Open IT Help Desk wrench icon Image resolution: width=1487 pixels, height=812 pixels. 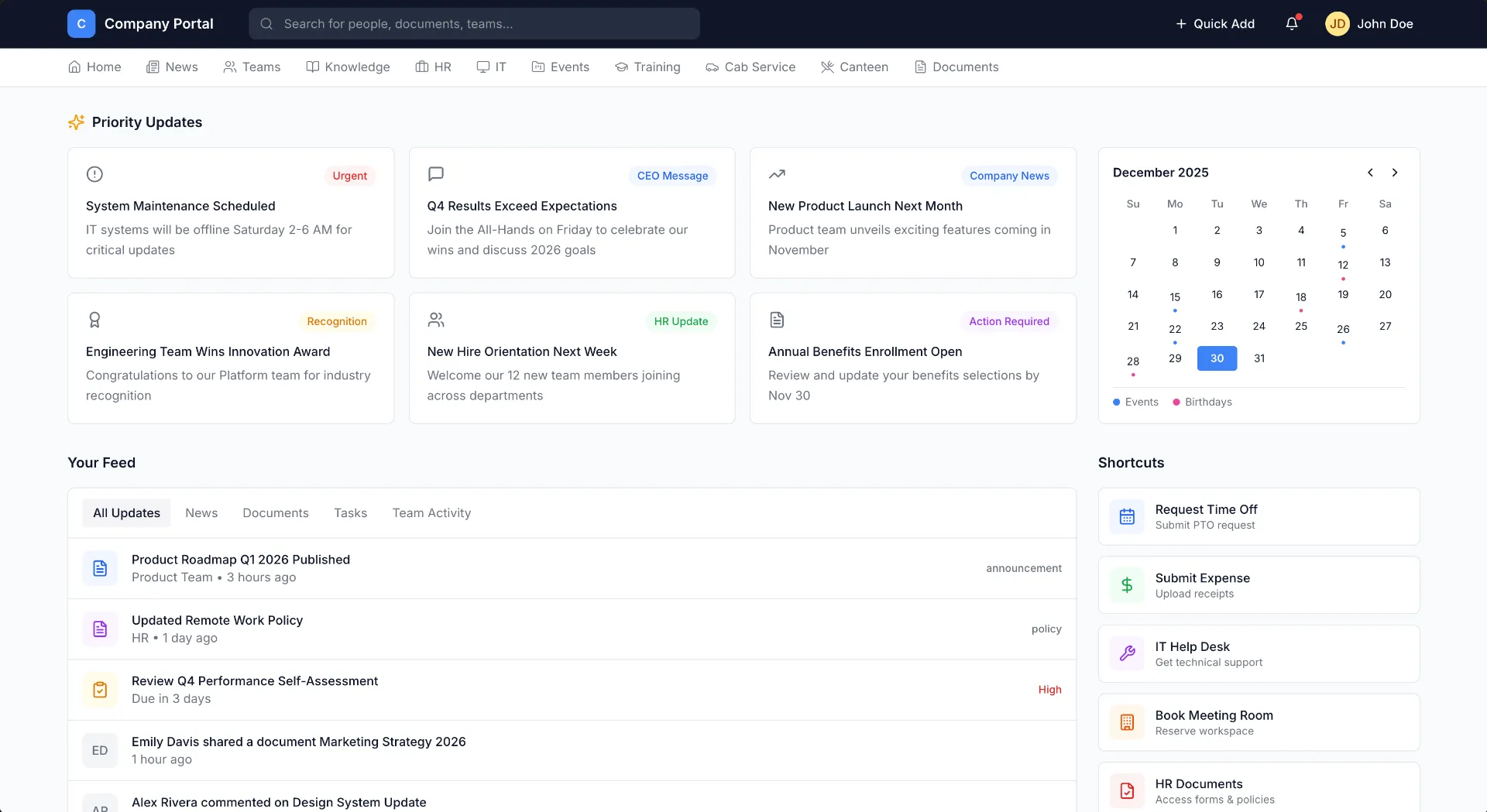pos(1127,653)
